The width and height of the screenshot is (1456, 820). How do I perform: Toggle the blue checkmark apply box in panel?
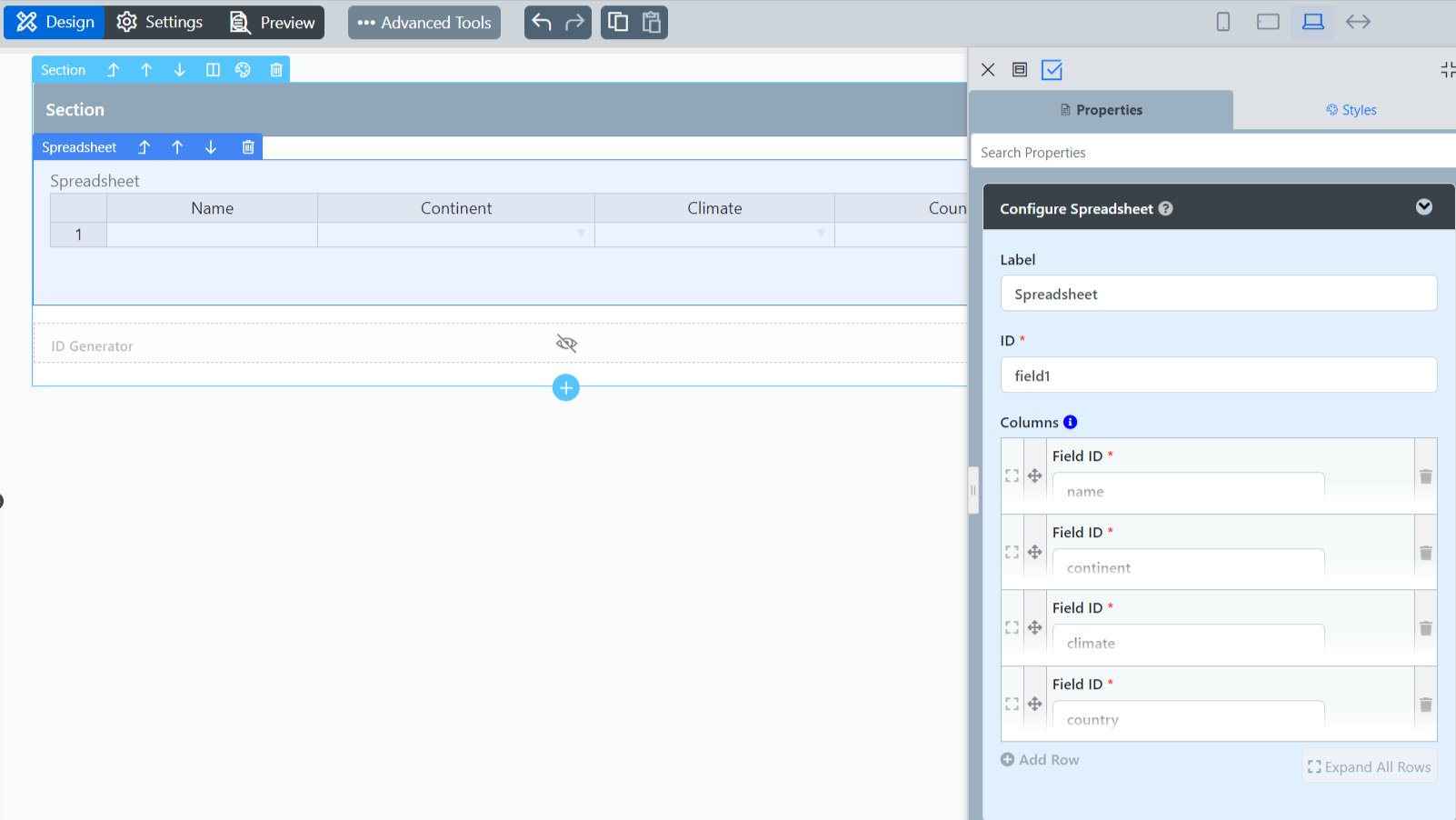(1052, 70)
